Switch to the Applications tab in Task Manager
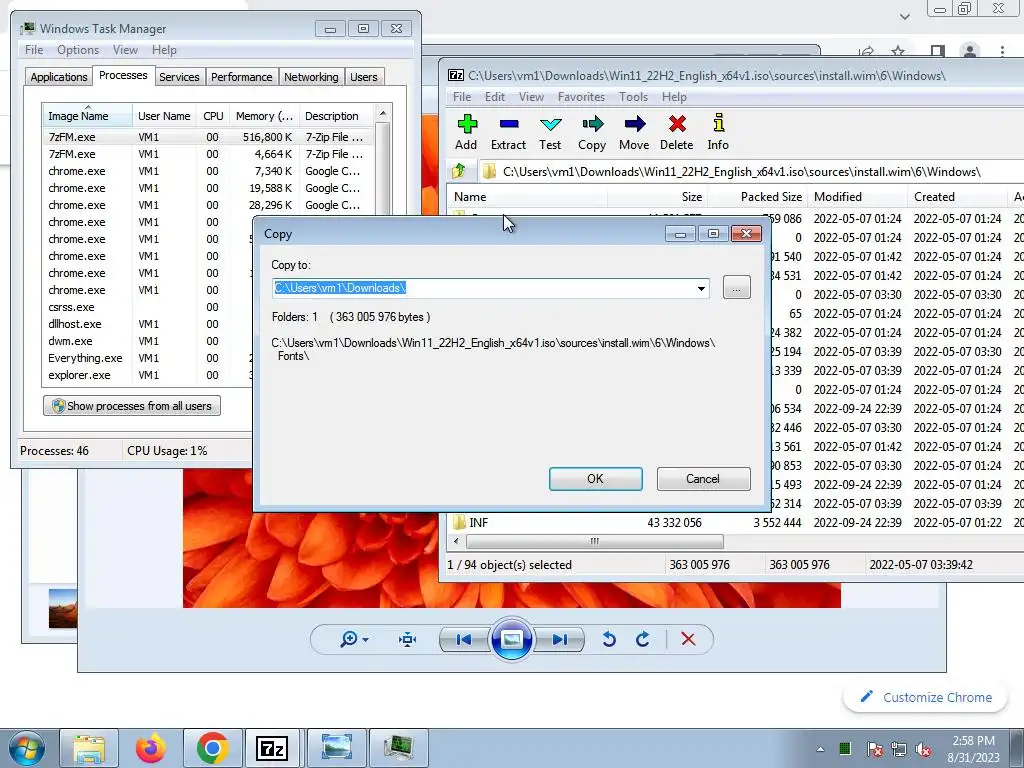Viewport: 1024px width, 768px height. pos(59,76)
